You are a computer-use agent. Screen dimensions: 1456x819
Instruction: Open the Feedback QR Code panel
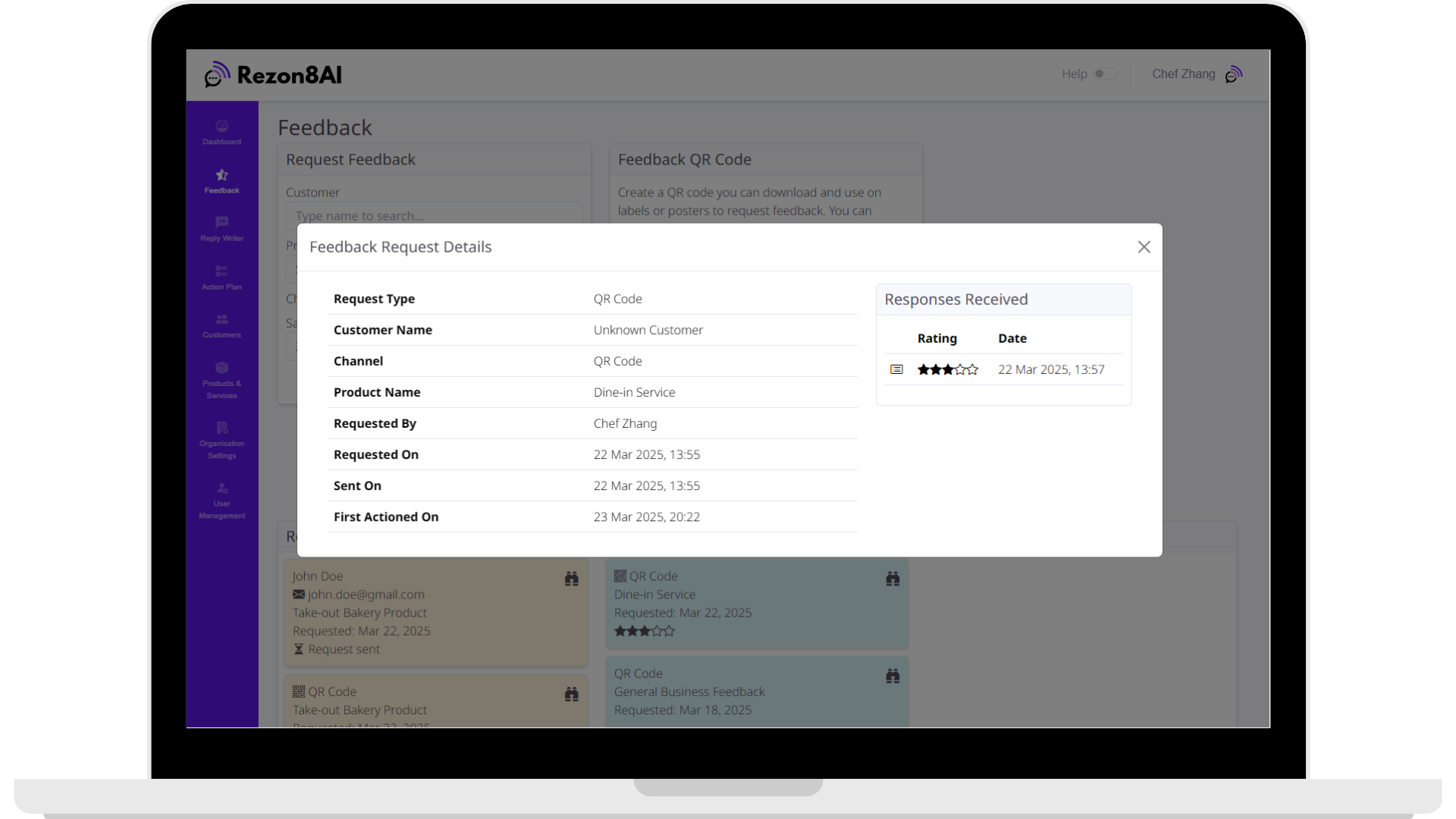point(684,159)
